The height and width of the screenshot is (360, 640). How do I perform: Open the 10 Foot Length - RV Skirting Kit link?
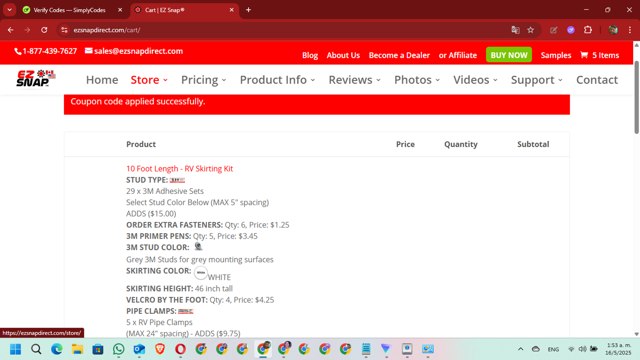[x=179, y=169]
